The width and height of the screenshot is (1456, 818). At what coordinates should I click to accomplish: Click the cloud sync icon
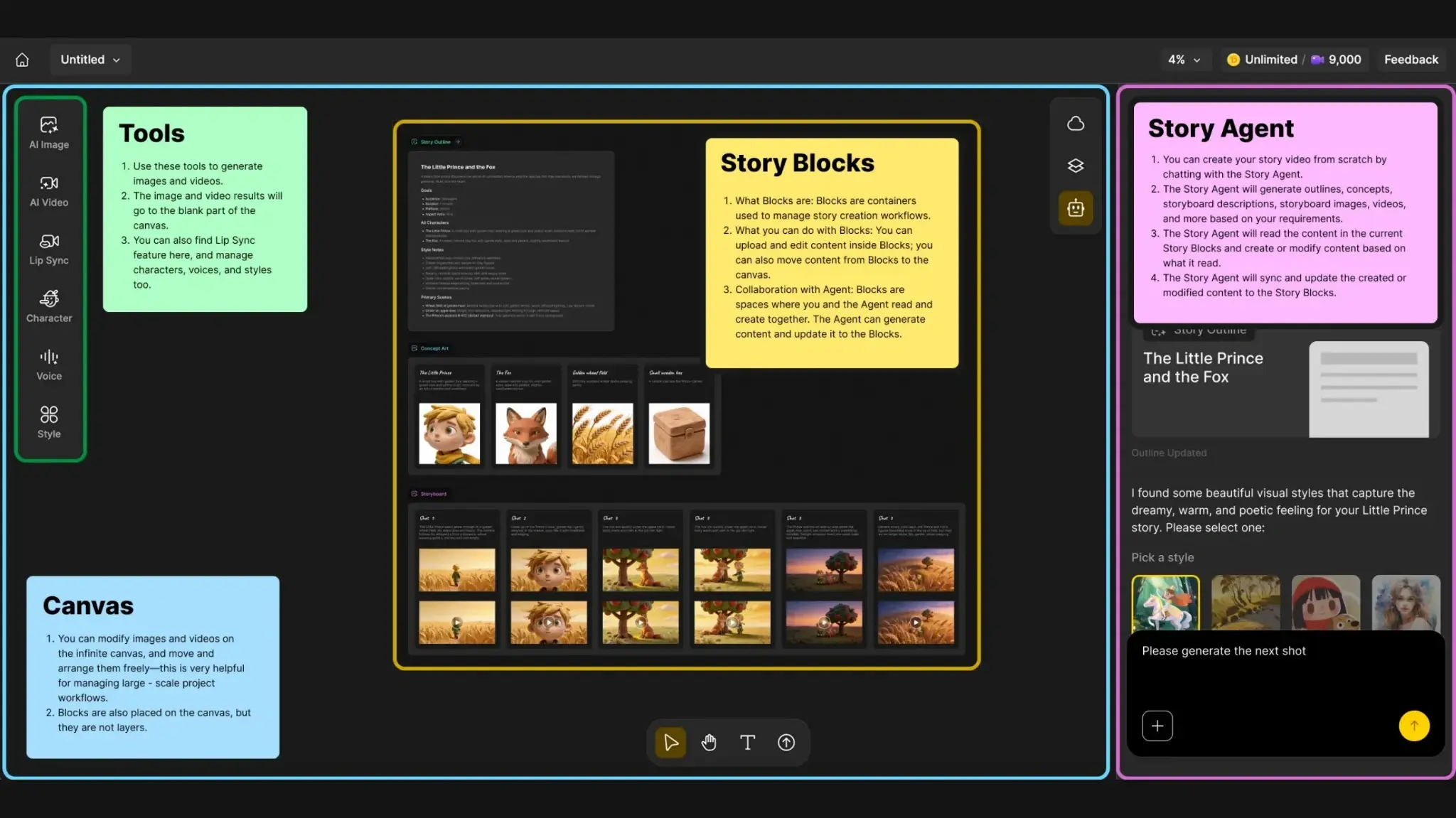point(1076,124)
